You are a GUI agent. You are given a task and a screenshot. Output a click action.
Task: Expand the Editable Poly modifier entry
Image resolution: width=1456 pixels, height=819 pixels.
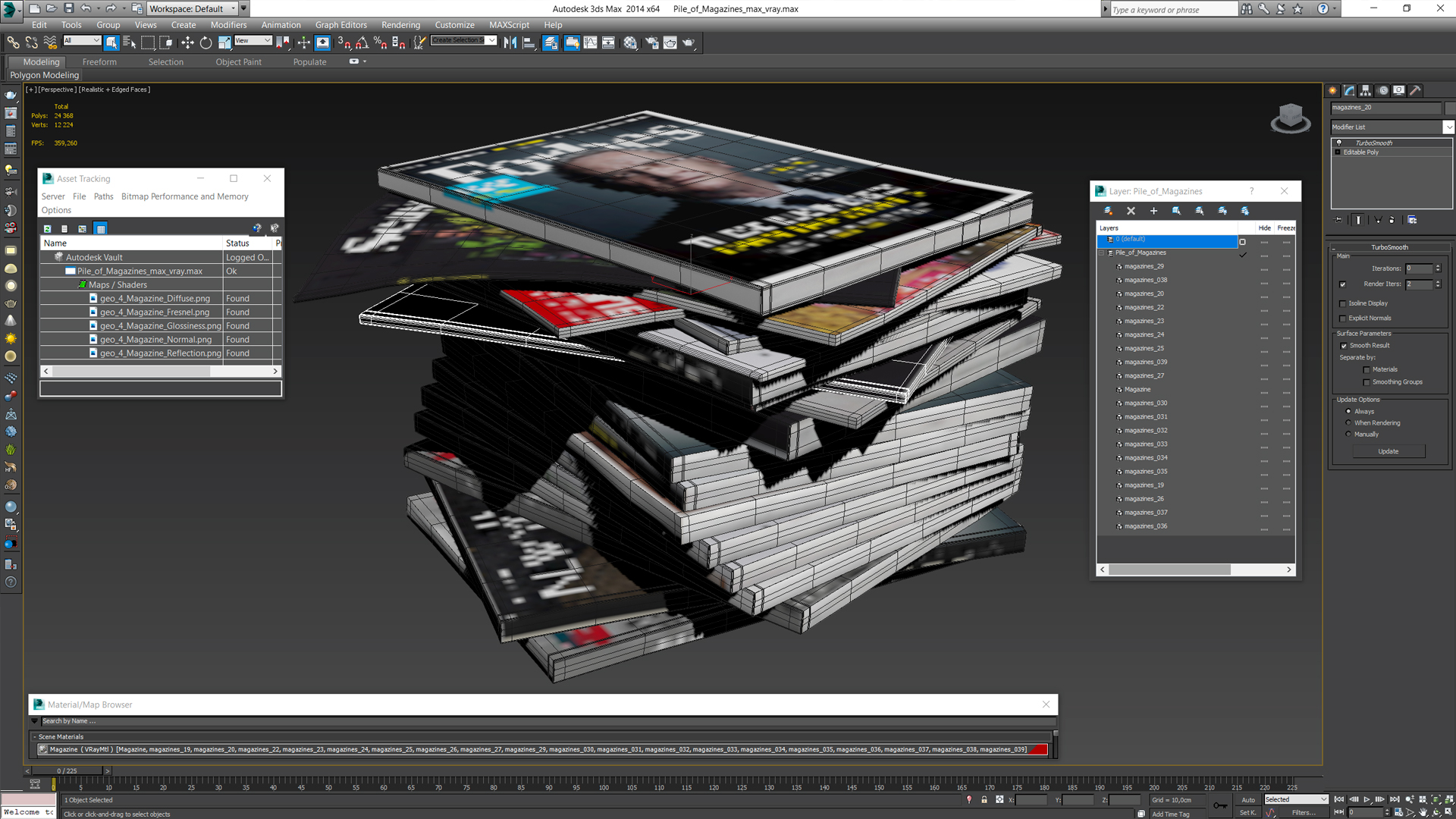click(1338, 152)
